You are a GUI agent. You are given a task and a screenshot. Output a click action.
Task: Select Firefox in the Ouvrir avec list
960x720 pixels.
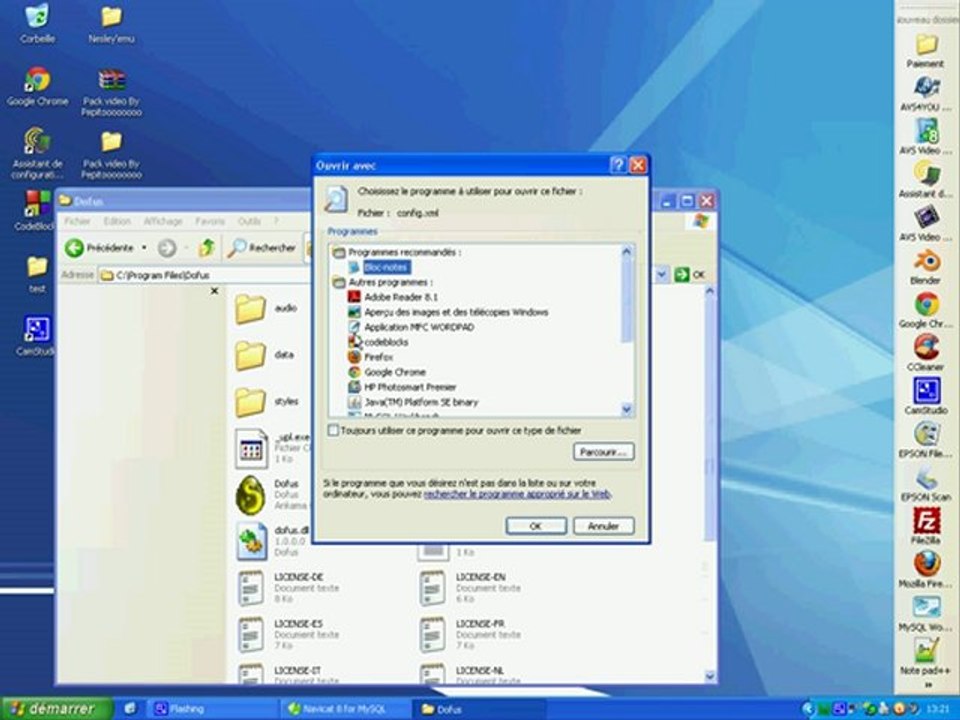tap(378, 357)
